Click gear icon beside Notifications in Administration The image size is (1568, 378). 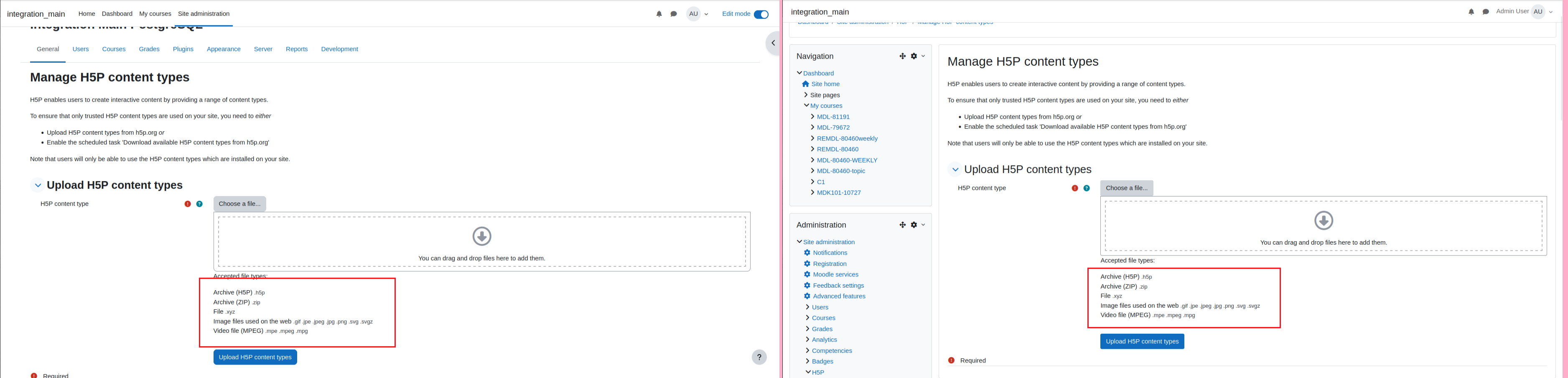click(807, 253)
